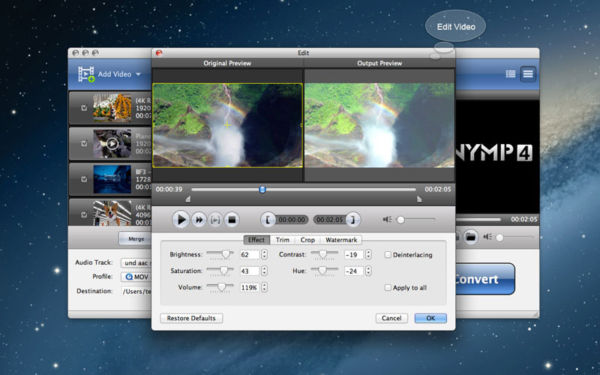The height and width of the screenshot is (375, 600).
Task: Select the blue night scene thumbnail
Action: (112, 179)
